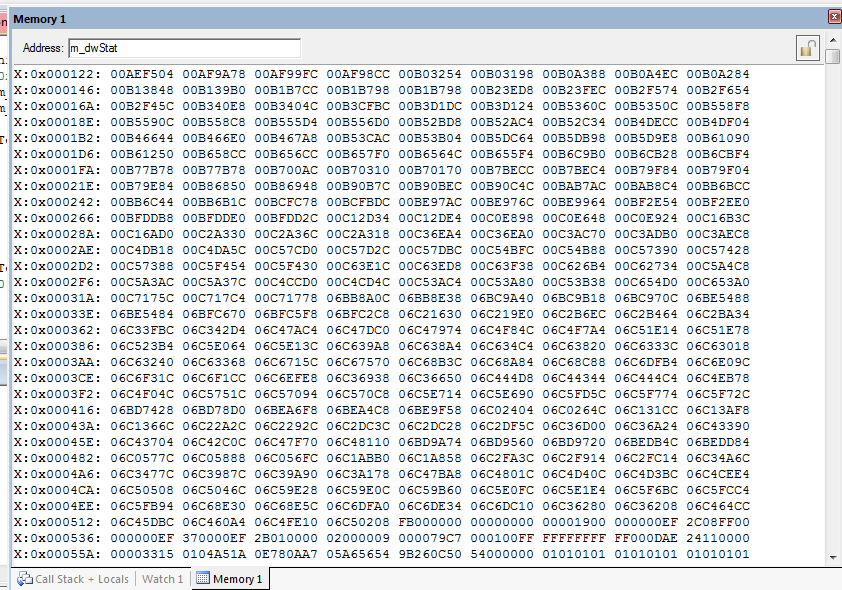Click value FB000000 in row X:0x000512
The height and width of the screenshot is (590, 842).
430,520
